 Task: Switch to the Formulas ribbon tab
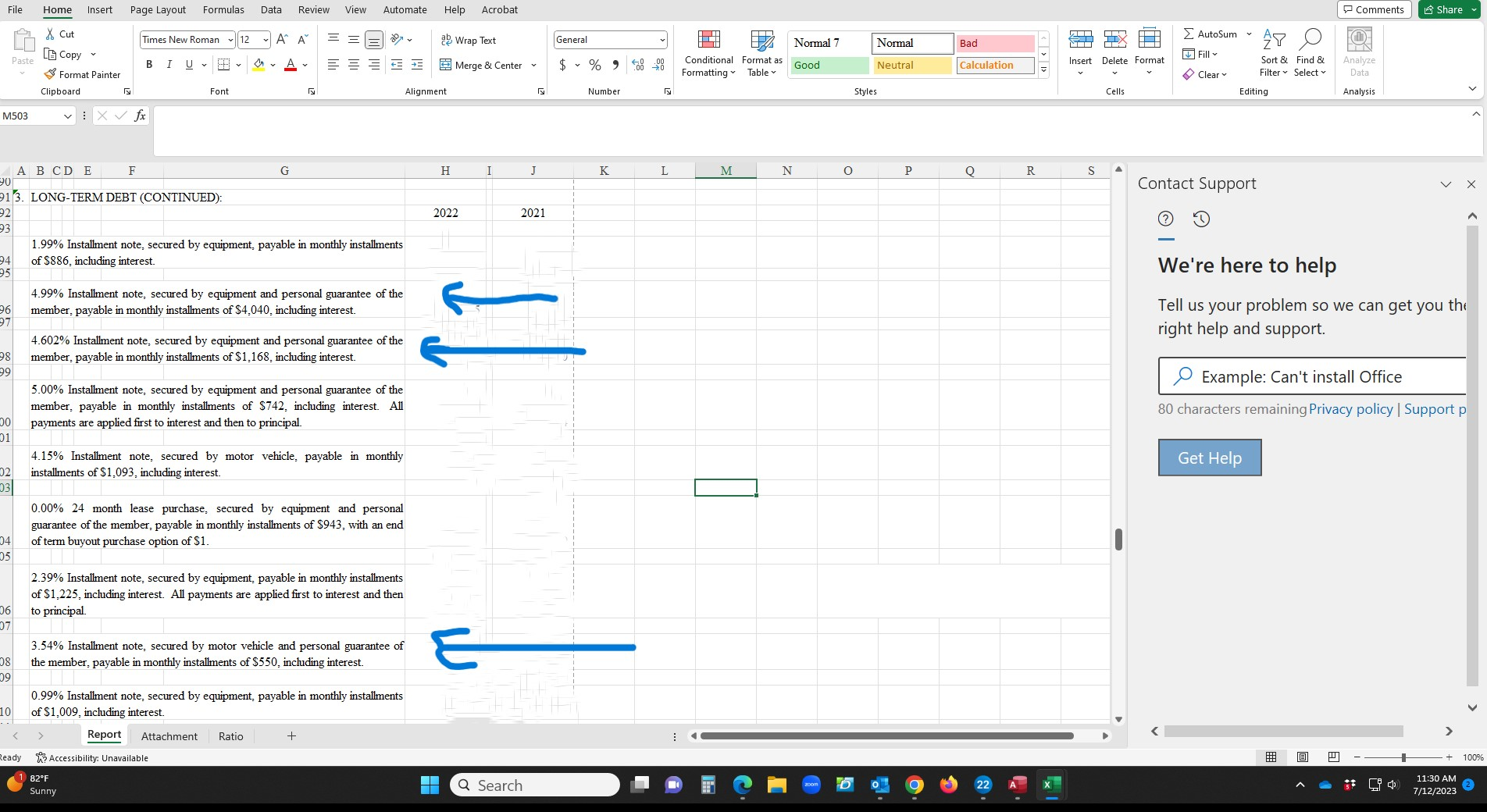[223, 10]
